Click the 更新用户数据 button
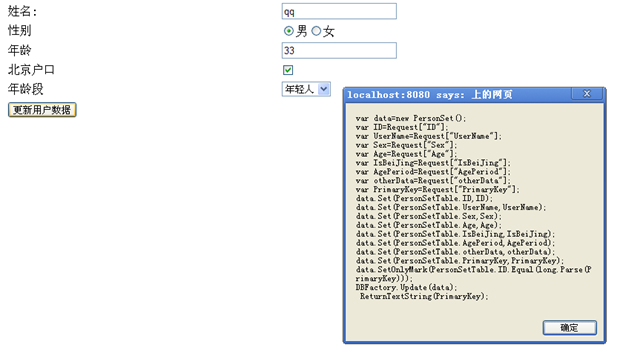This screenshot has height=362, width=640. [x=42, y=110]
